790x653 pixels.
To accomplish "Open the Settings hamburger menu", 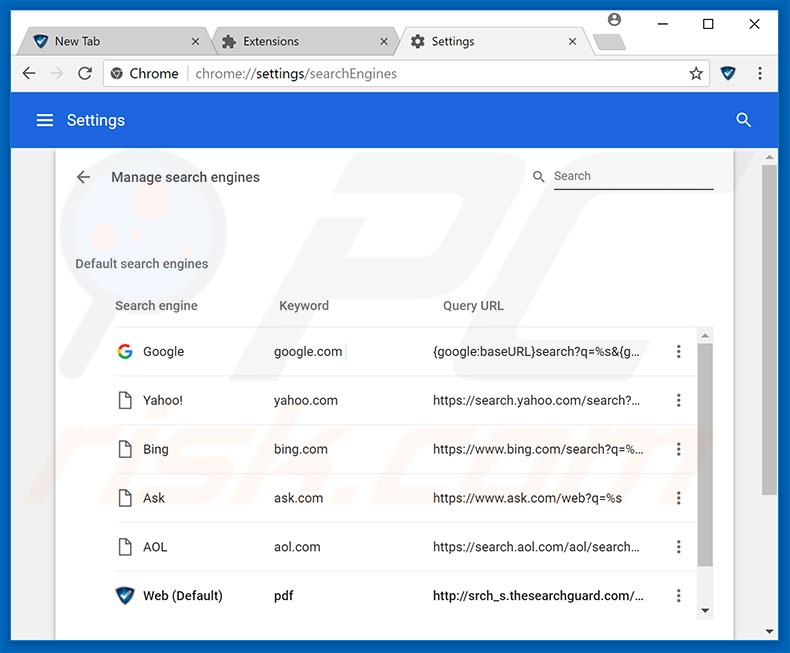I will tap(45, 120).
